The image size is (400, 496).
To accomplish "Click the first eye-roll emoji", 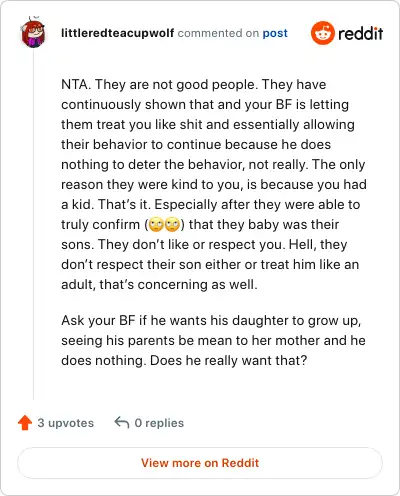I will click(156, 224).
